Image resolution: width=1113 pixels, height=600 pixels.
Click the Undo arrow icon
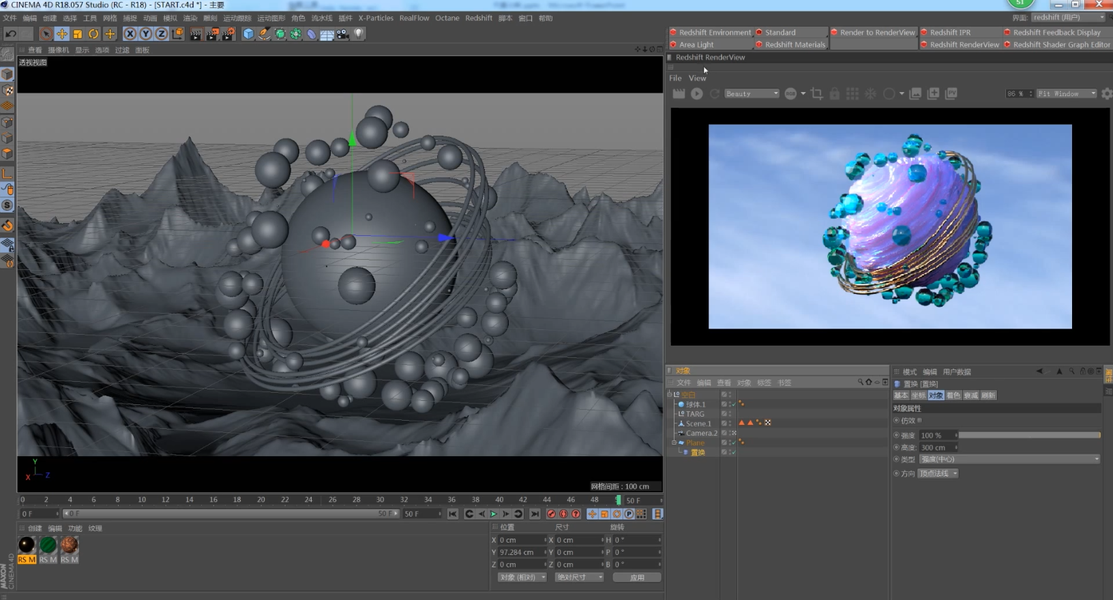pos(11,33)
